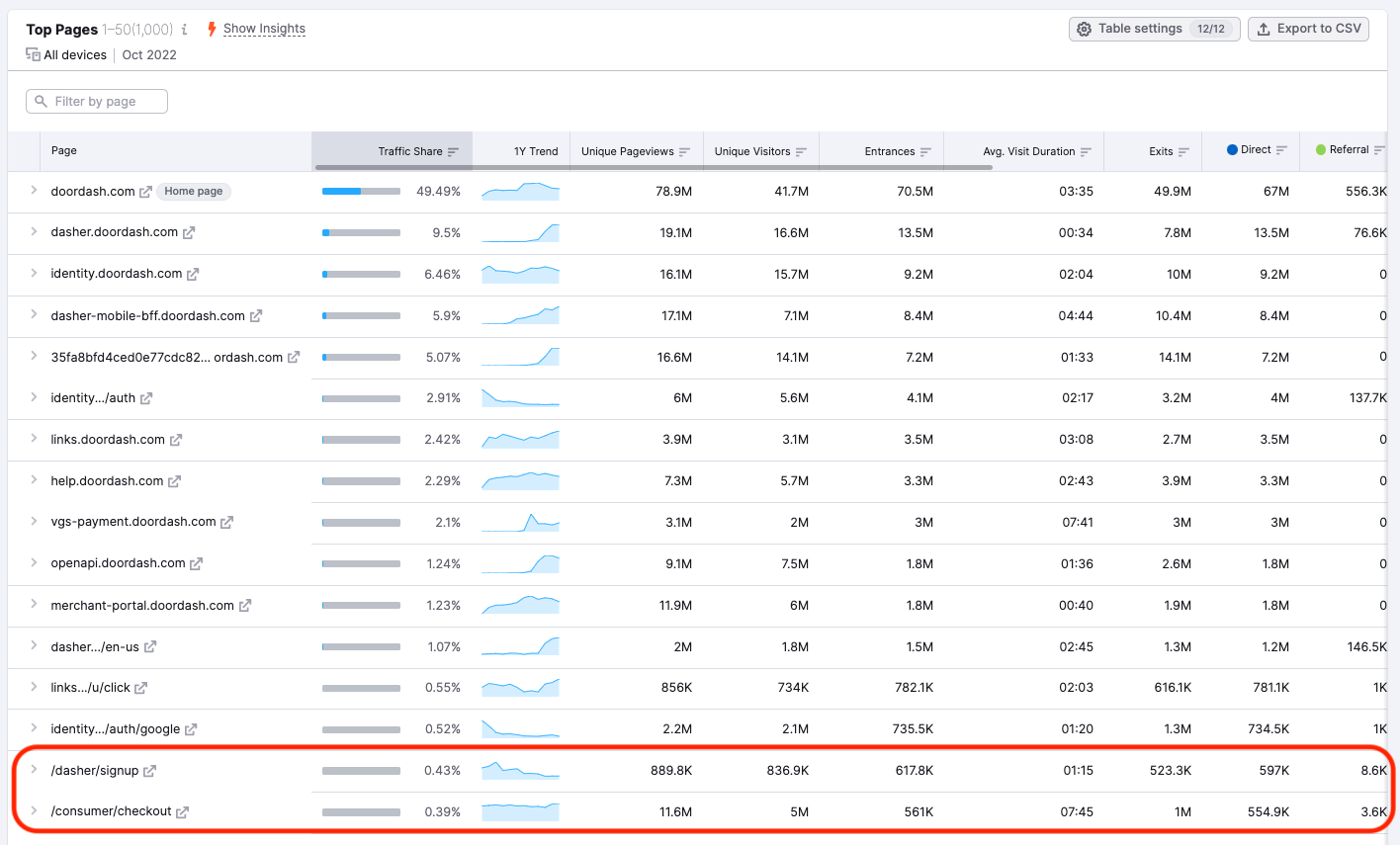This screenshot has height=845, width=1400.
Task: Expand the dasher-mobile-bff.doordash.com row
Action: (33, 314)
